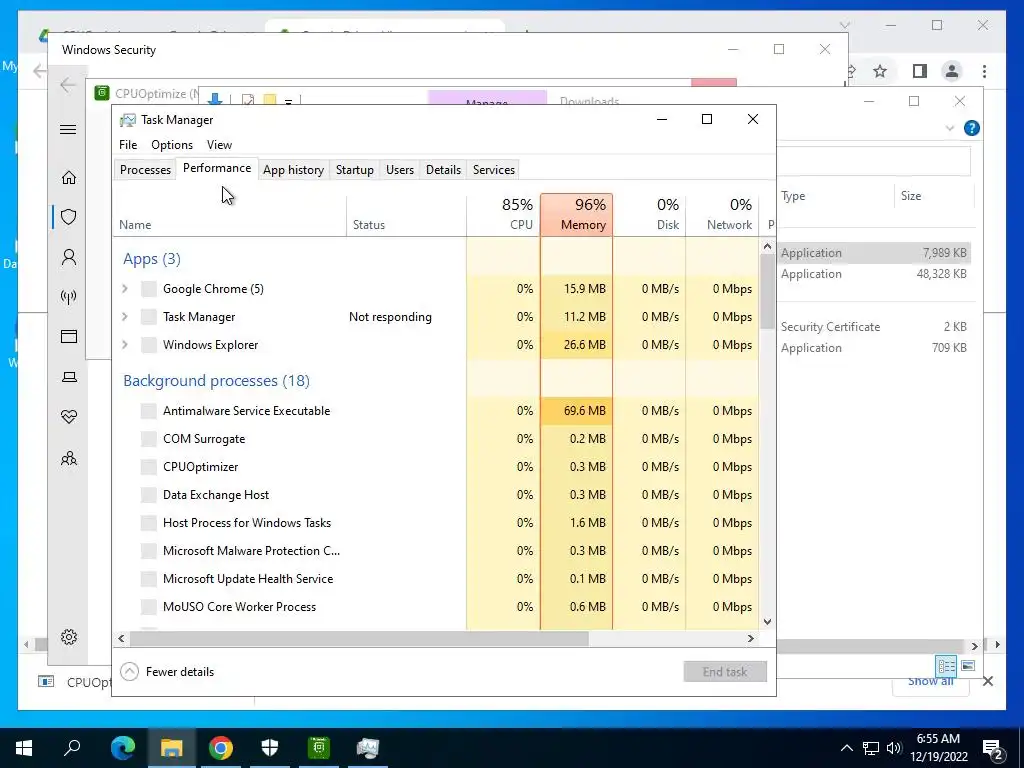Click network tray icon
The height and width of the screenshot is (768, 1024).
(871, 748)
